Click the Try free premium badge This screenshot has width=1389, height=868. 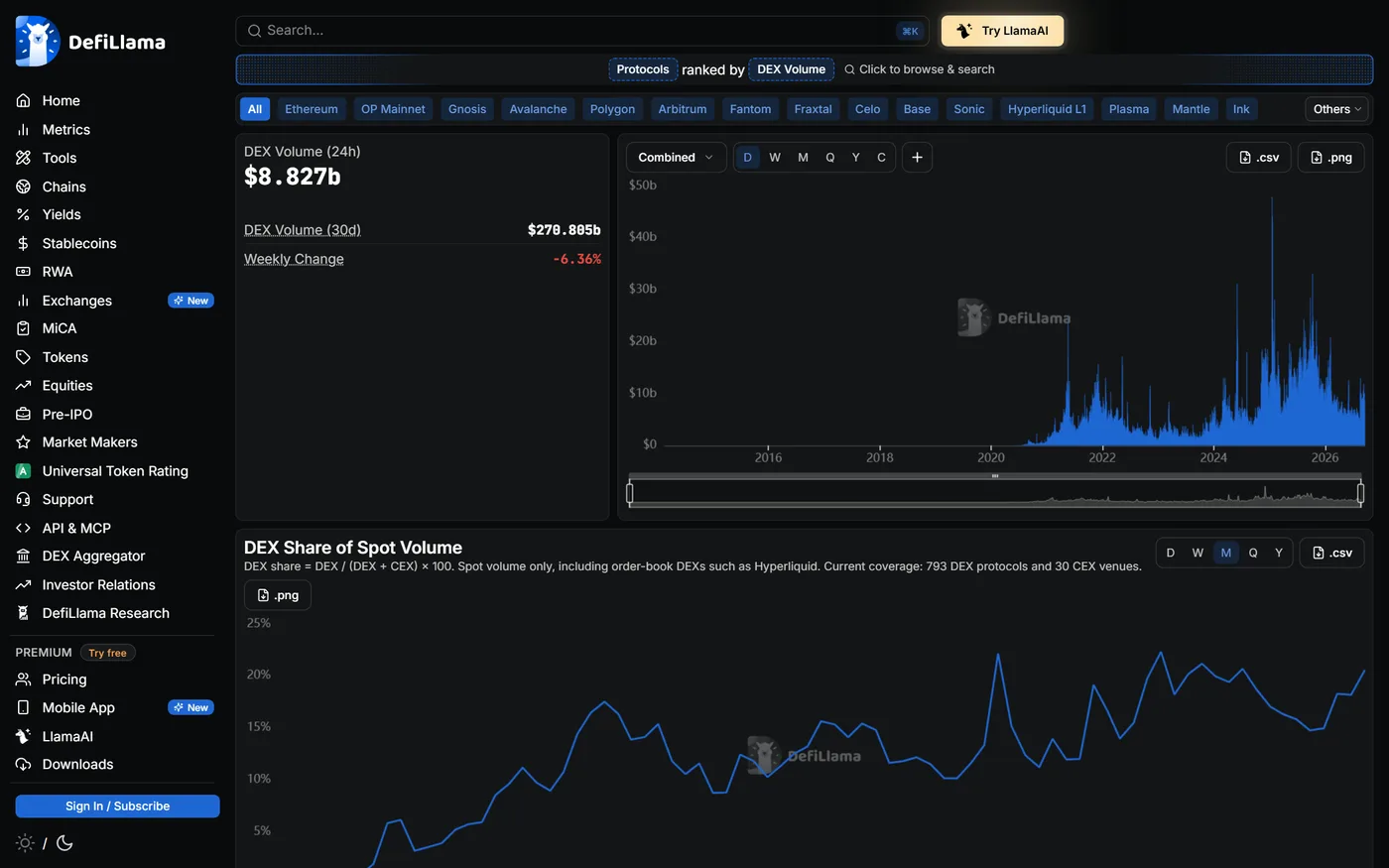(x=108, y=653)
